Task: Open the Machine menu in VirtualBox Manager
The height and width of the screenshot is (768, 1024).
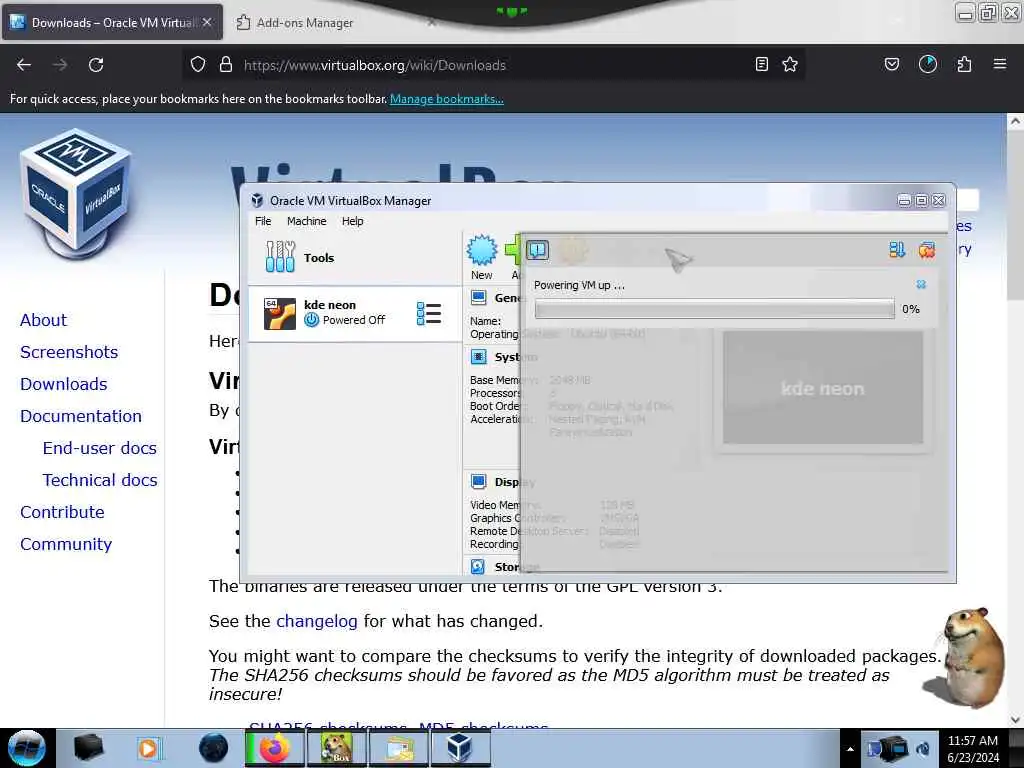Action: 306,221
